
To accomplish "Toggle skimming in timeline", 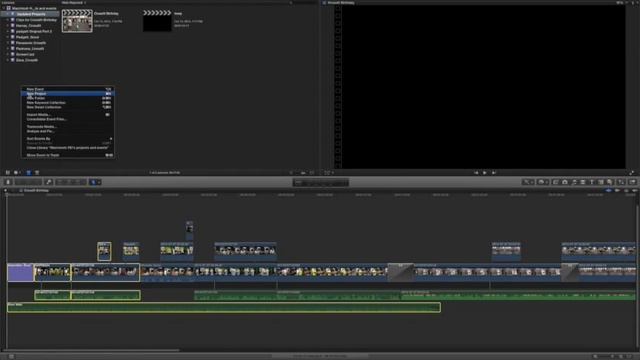I will tap(608, 190).
